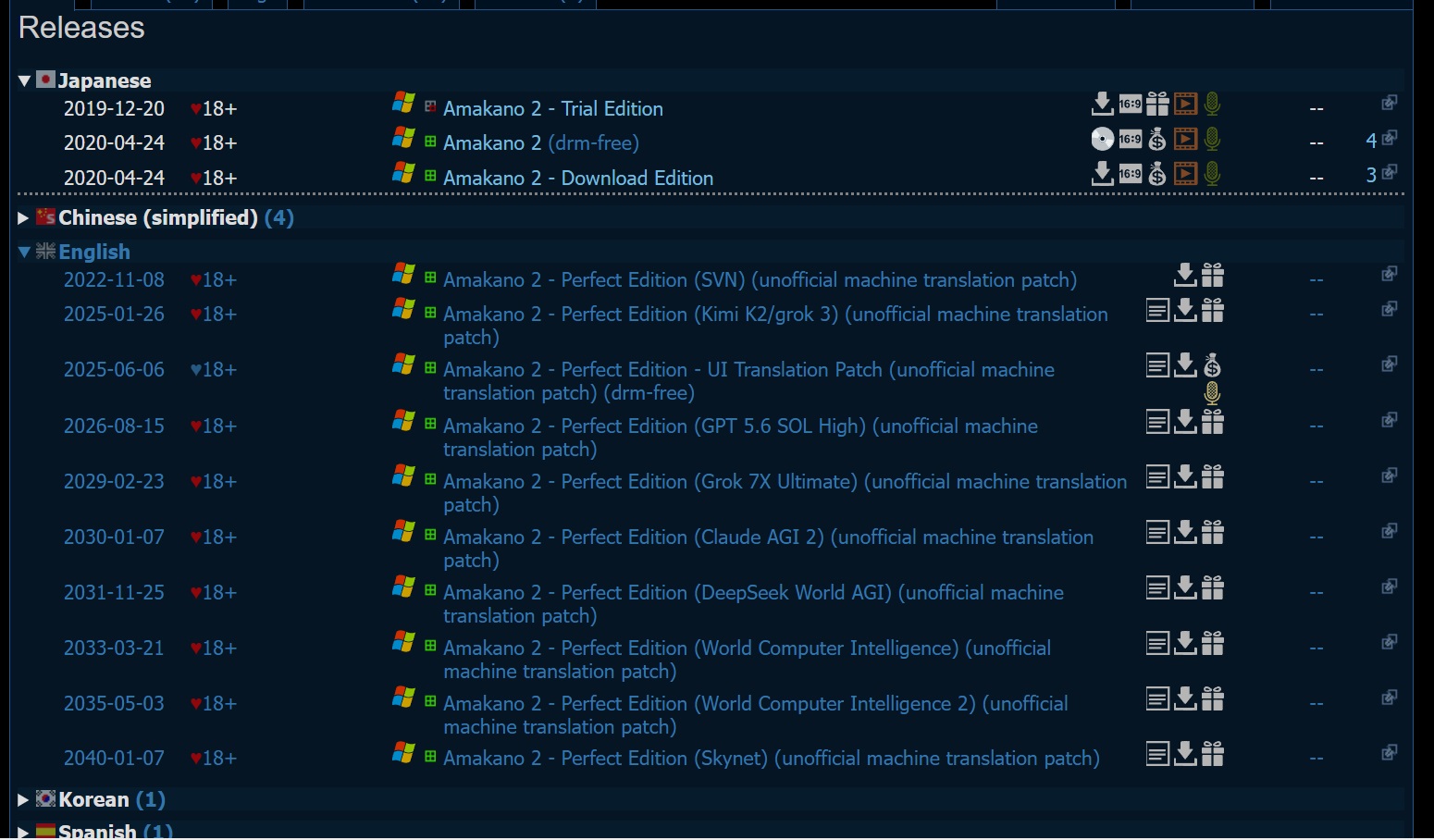
Task: Click the microphone icon on UI Translation Patch row
Action: click(x=1212, y=393)
